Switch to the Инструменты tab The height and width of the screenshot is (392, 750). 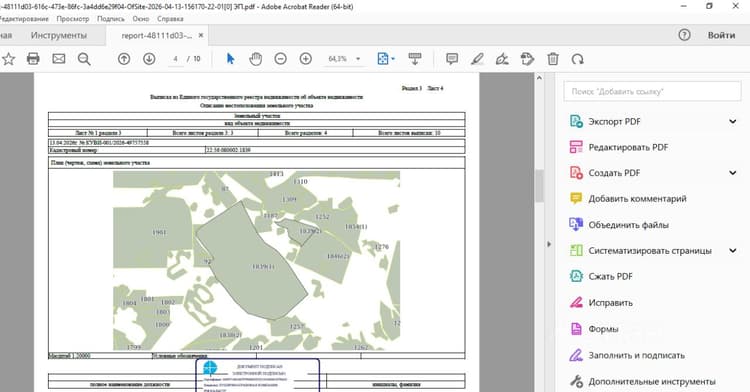pos(59,35)
